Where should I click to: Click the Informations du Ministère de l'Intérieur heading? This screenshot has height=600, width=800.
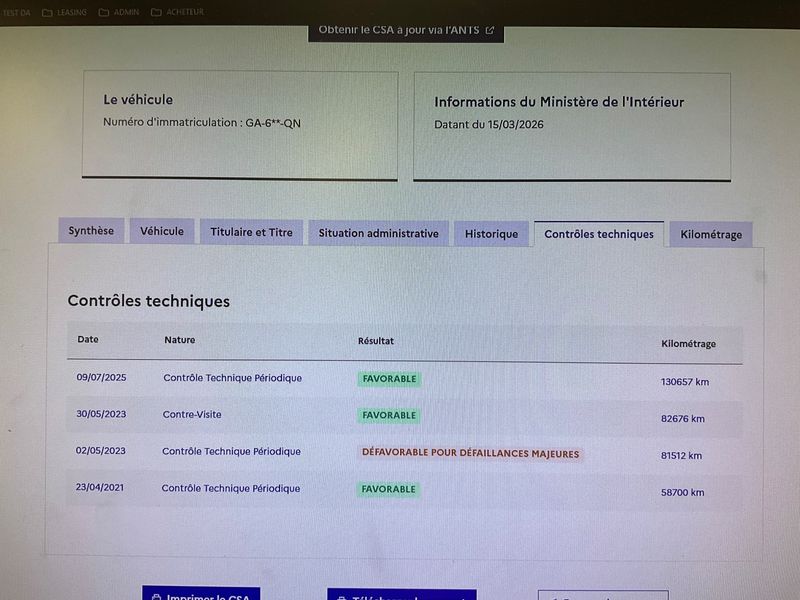point(559,102)
